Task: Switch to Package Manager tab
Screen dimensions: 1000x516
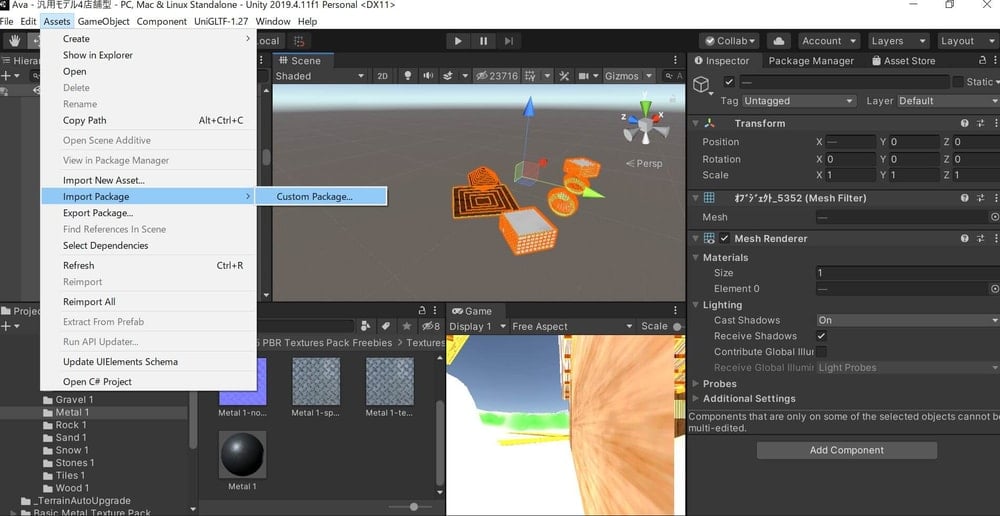Action: coord(811,61)
